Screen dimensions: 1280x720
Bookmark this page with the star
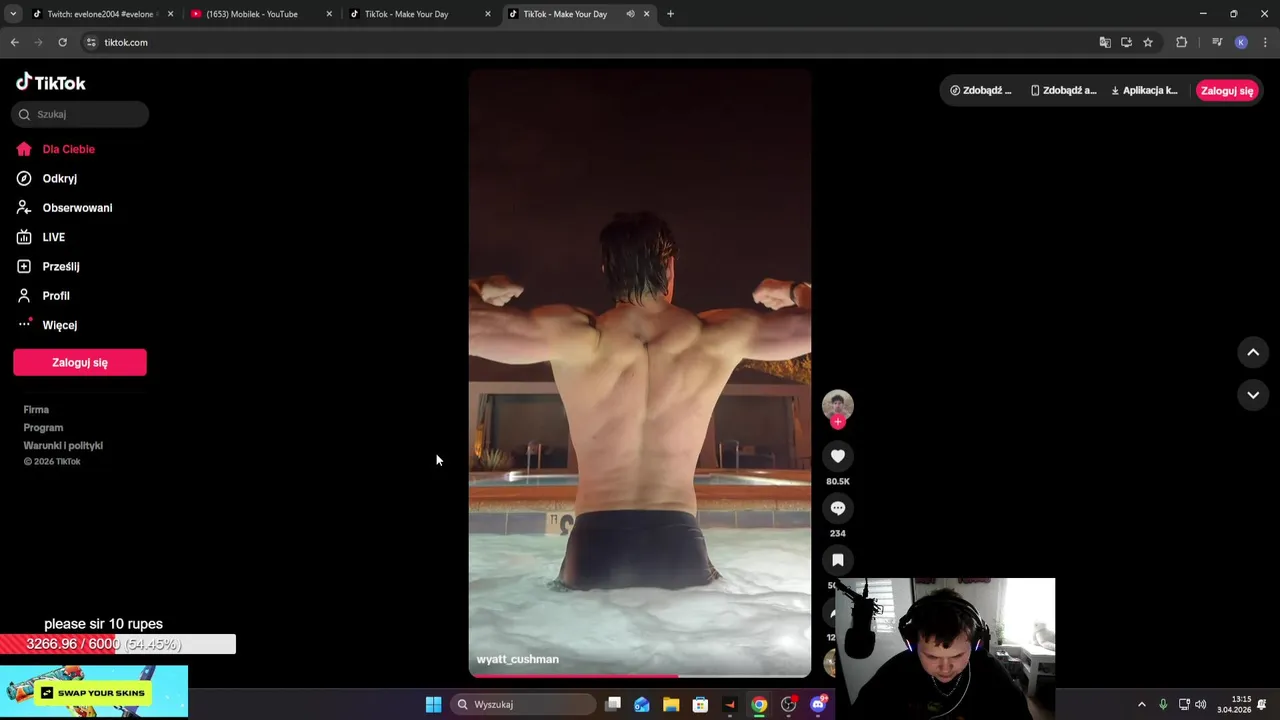pos(1148,42)
